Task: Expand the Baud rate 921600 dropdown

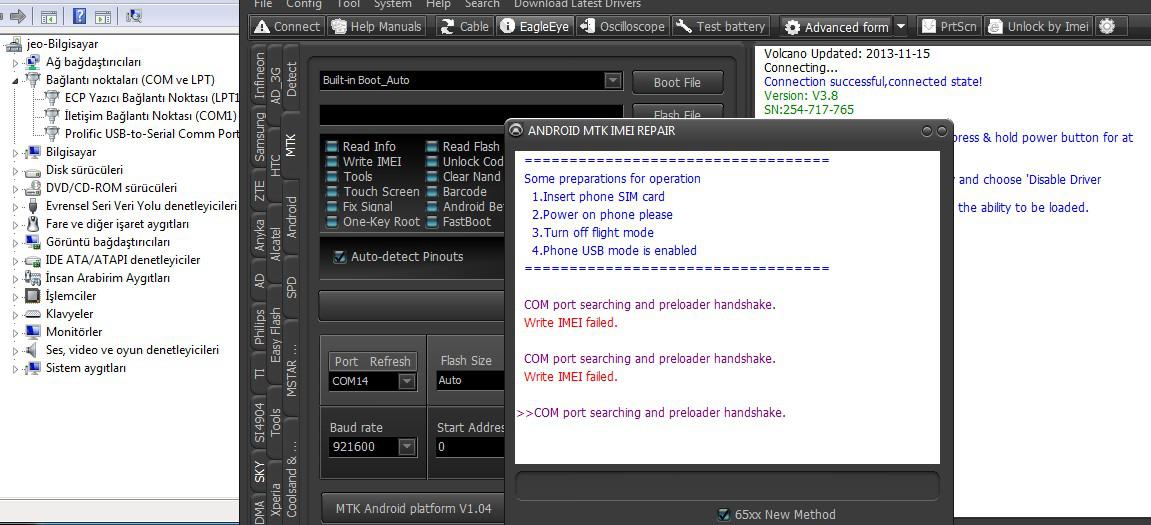Action: point(406,447)
